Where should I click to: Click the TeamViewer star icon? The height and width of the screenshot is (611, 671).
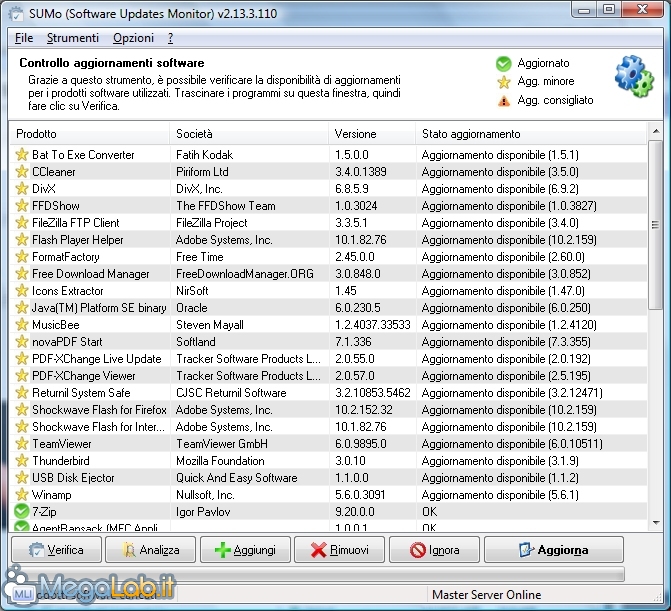[21, 444]
